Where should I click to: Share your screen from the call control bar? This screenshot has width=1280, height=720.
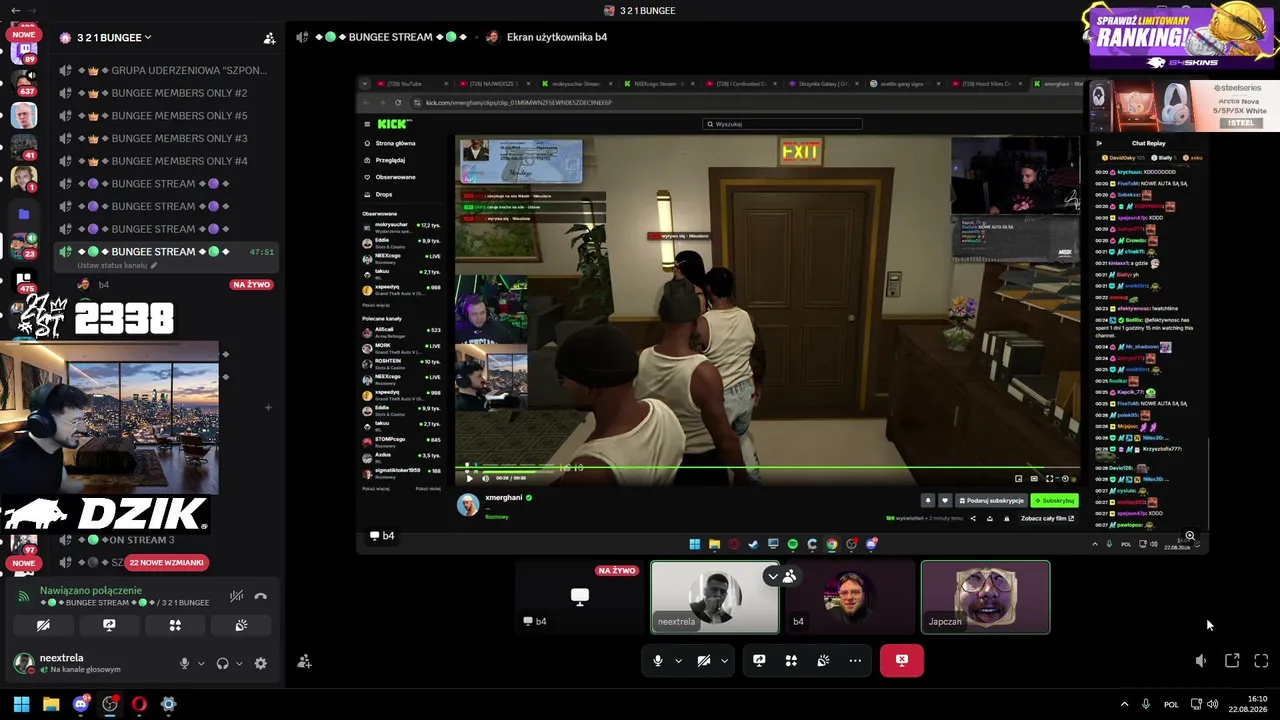point(759,661)
